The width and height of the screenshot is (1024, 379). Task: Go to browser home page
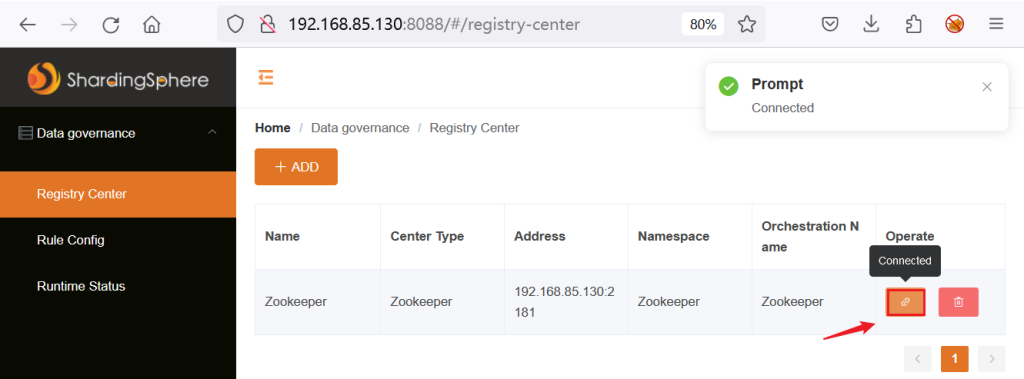click(152, 25)
